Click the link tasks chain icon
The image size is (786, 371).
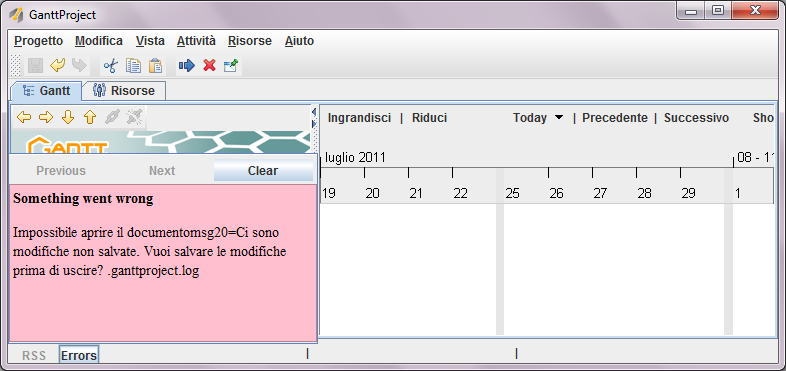coord(112,117)
